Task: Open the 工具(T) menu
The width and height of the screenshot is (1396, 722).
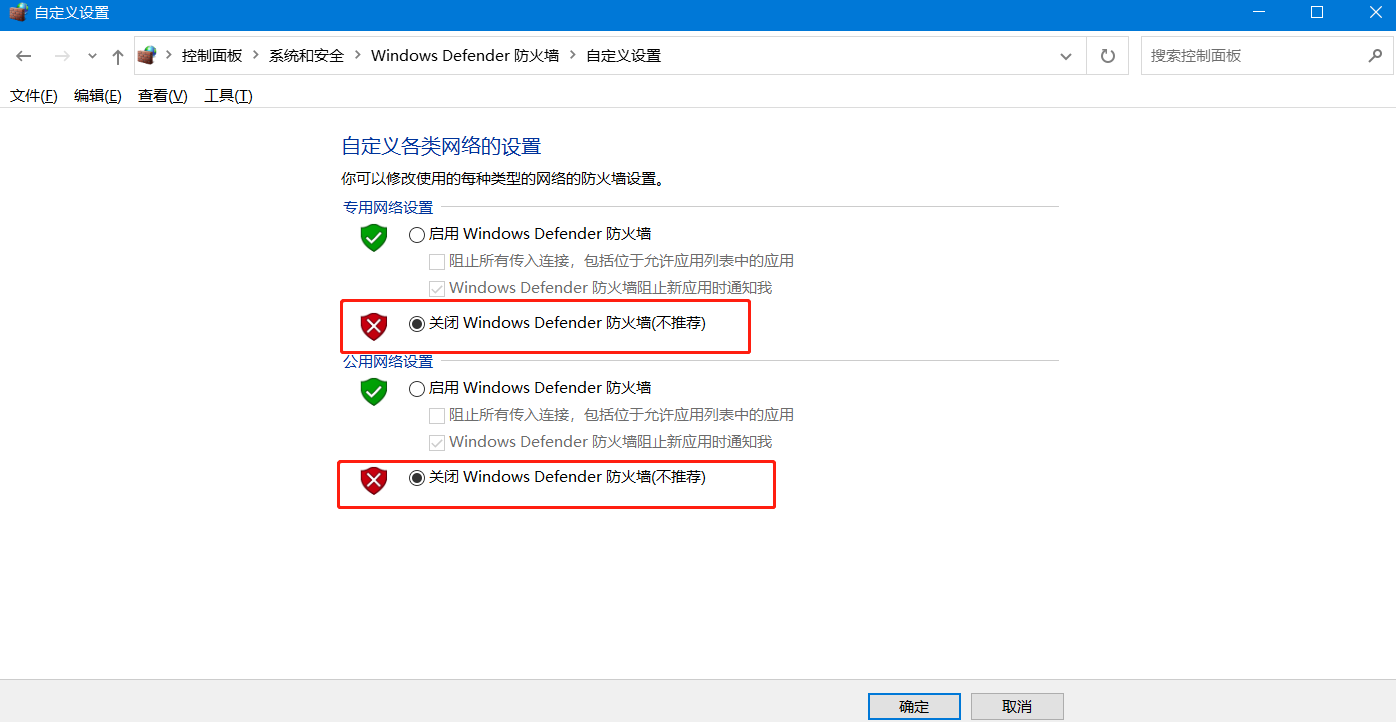Action: click(228, 96)
